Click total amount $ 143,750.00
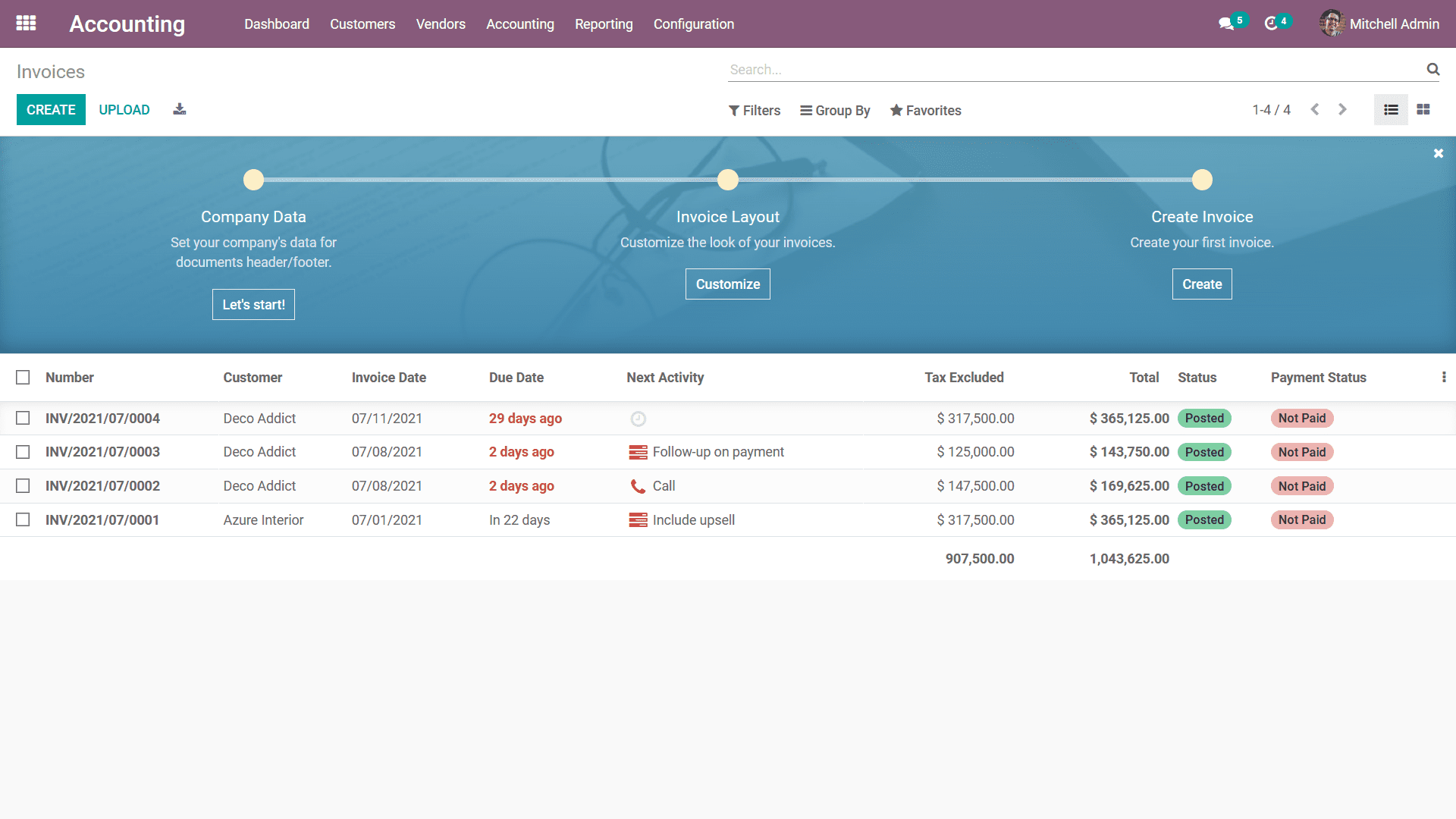Screen dimensions: 1456x819 (x=1129, y=452)
